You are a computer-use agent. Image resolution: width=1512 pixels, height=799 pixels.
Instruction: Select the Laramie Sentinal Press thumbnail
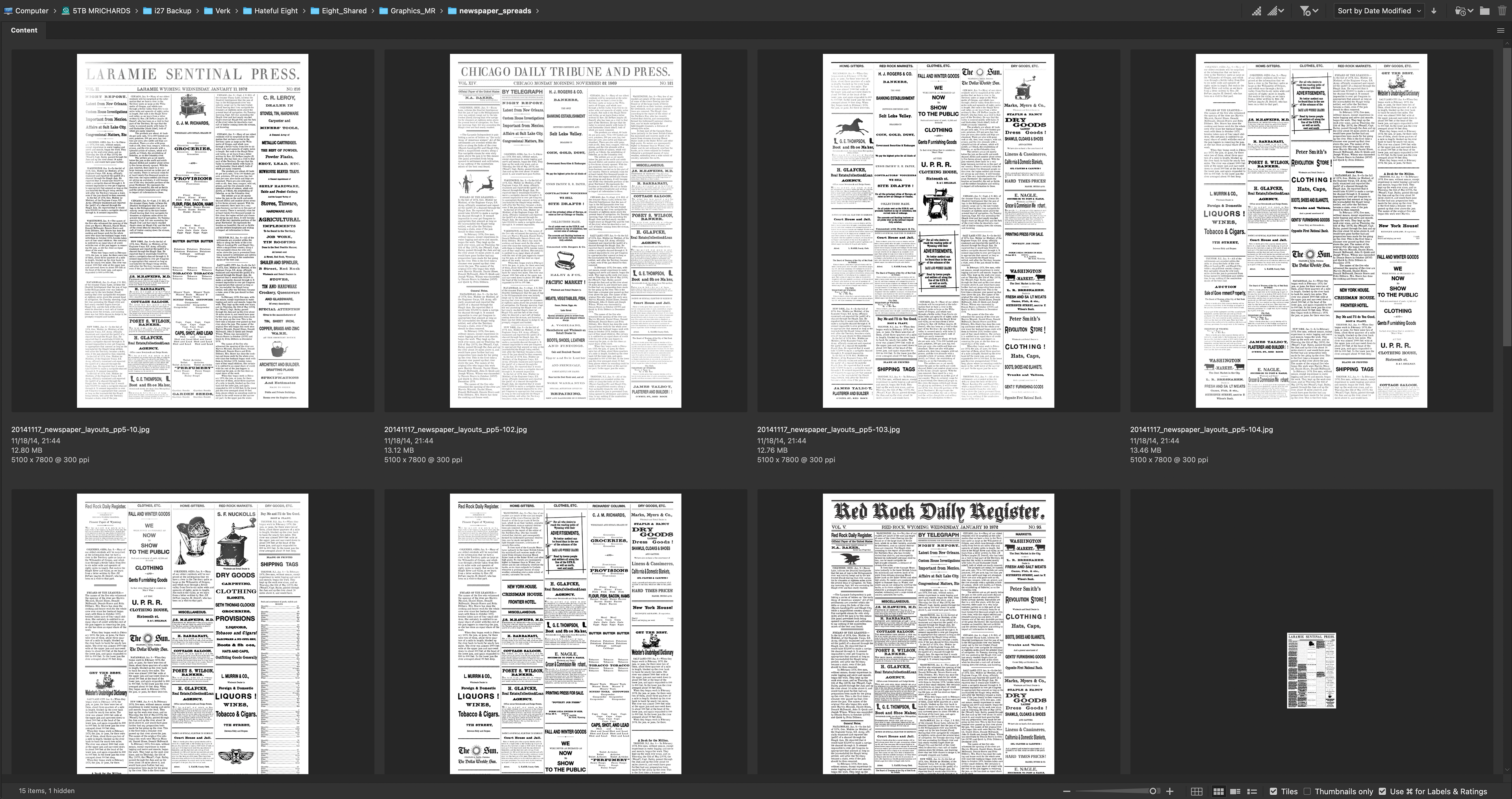(193, 231)
